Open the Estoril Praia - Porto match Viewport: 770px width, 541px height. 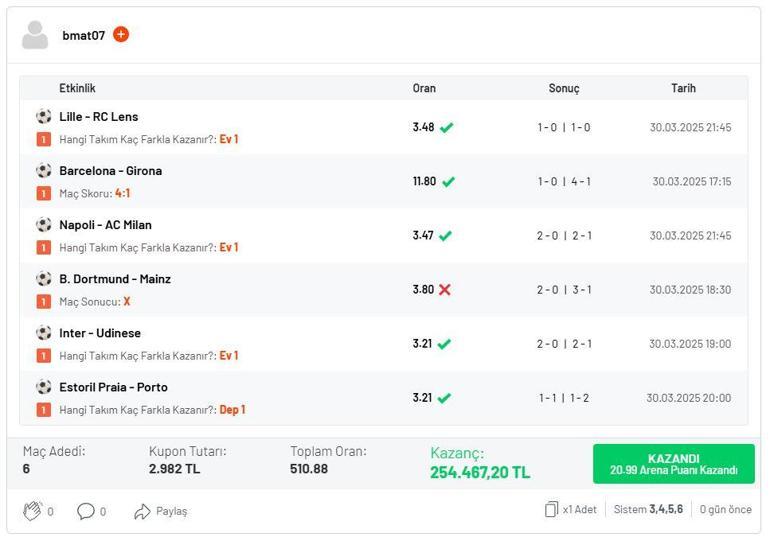click(x=113, y=387)
